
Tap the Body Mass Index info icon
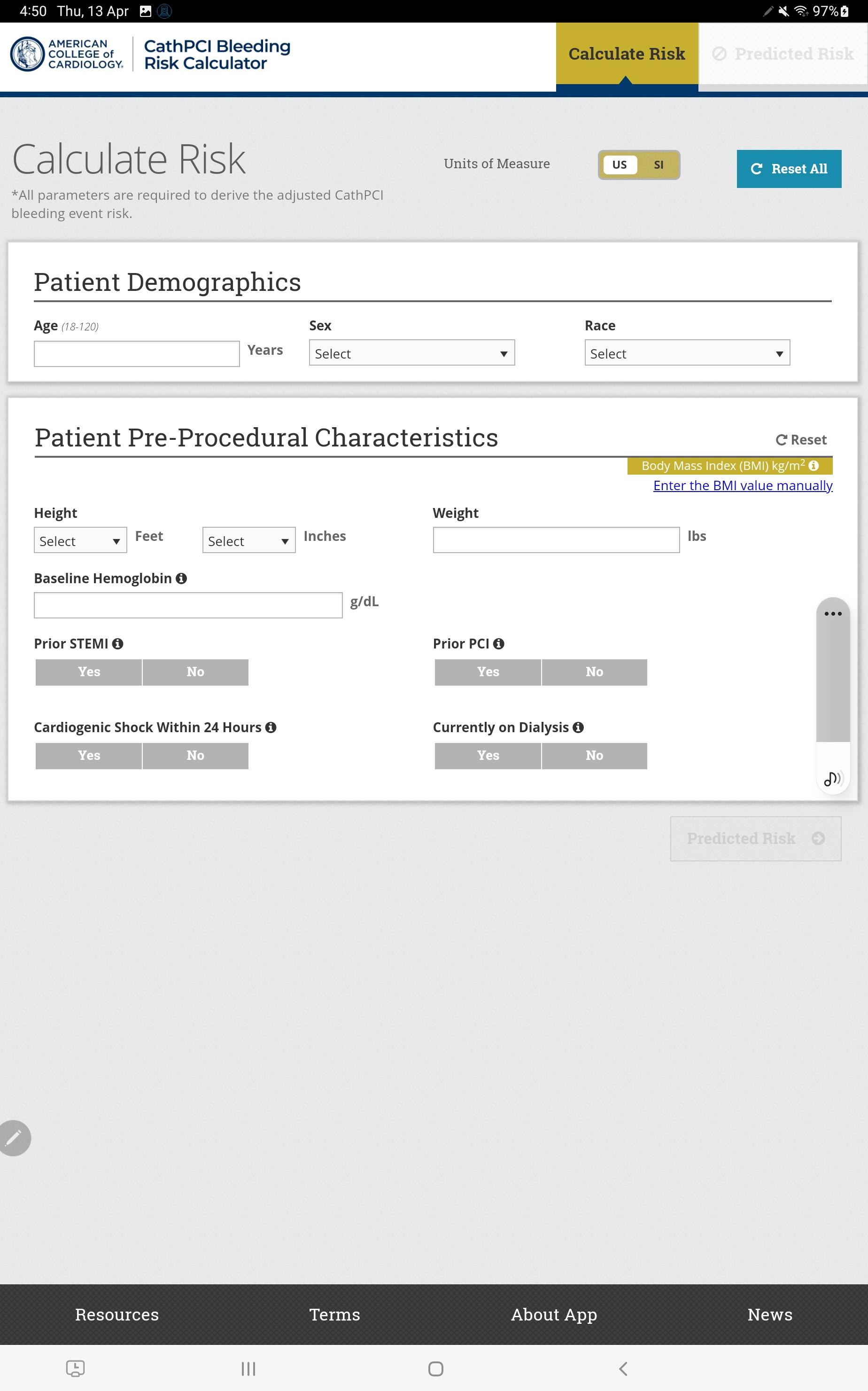(814, 466)
